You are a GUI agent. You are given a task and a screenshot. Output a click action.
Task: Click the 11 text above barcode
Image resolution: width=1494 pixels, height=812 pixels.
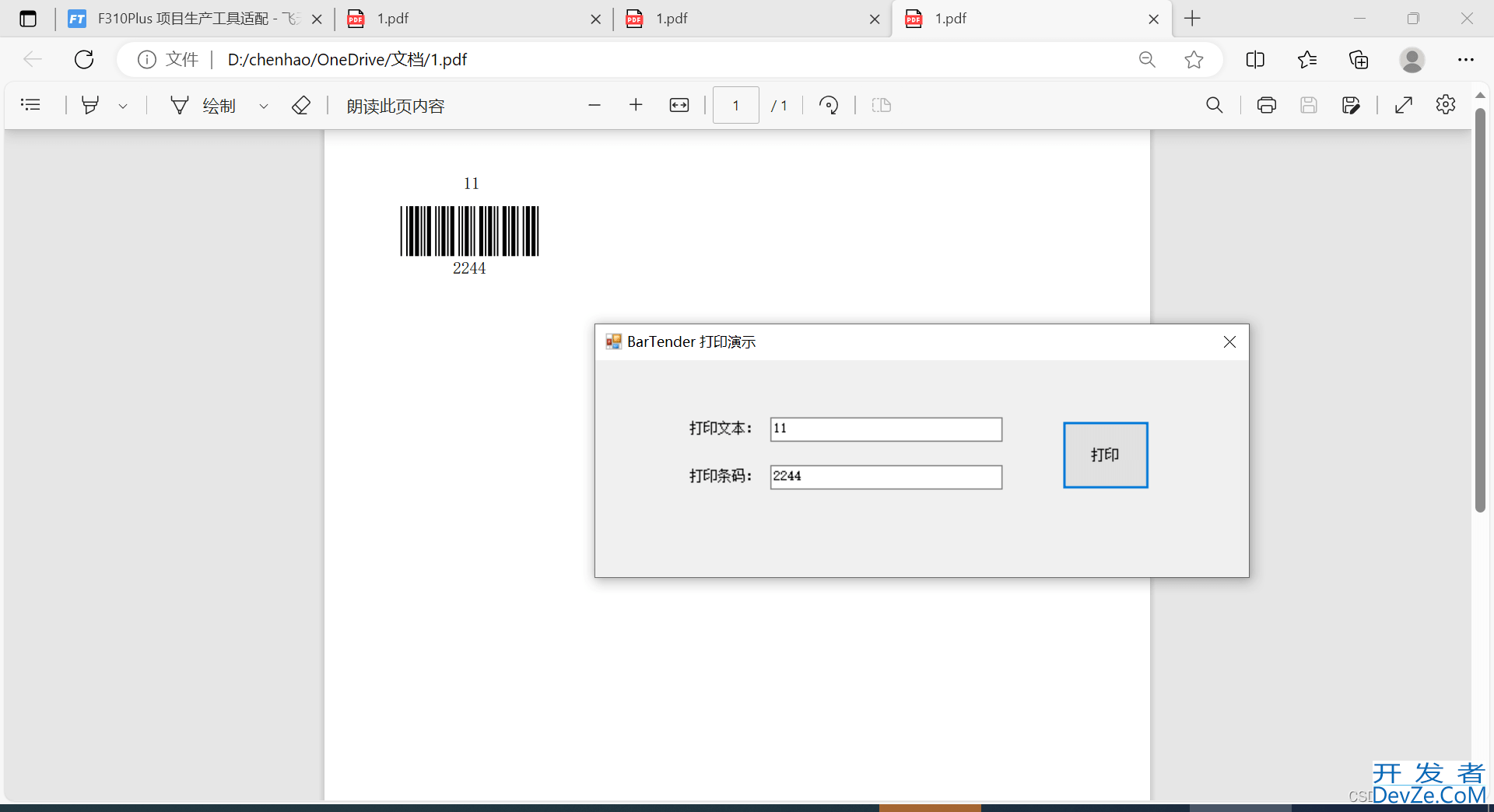click(x=472, y=184)
